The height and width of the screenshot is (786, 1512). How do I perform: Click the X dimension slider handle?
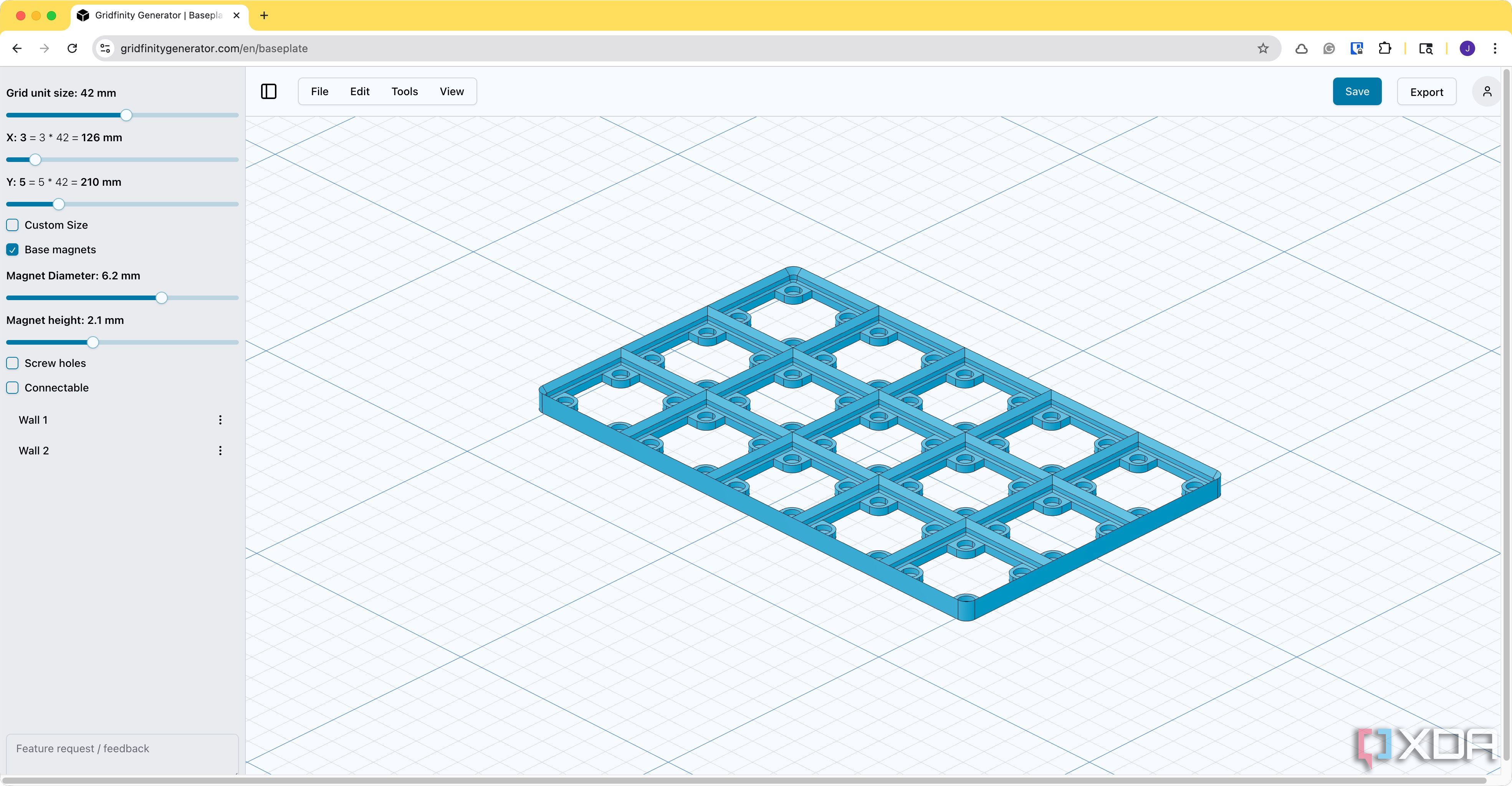35,160
